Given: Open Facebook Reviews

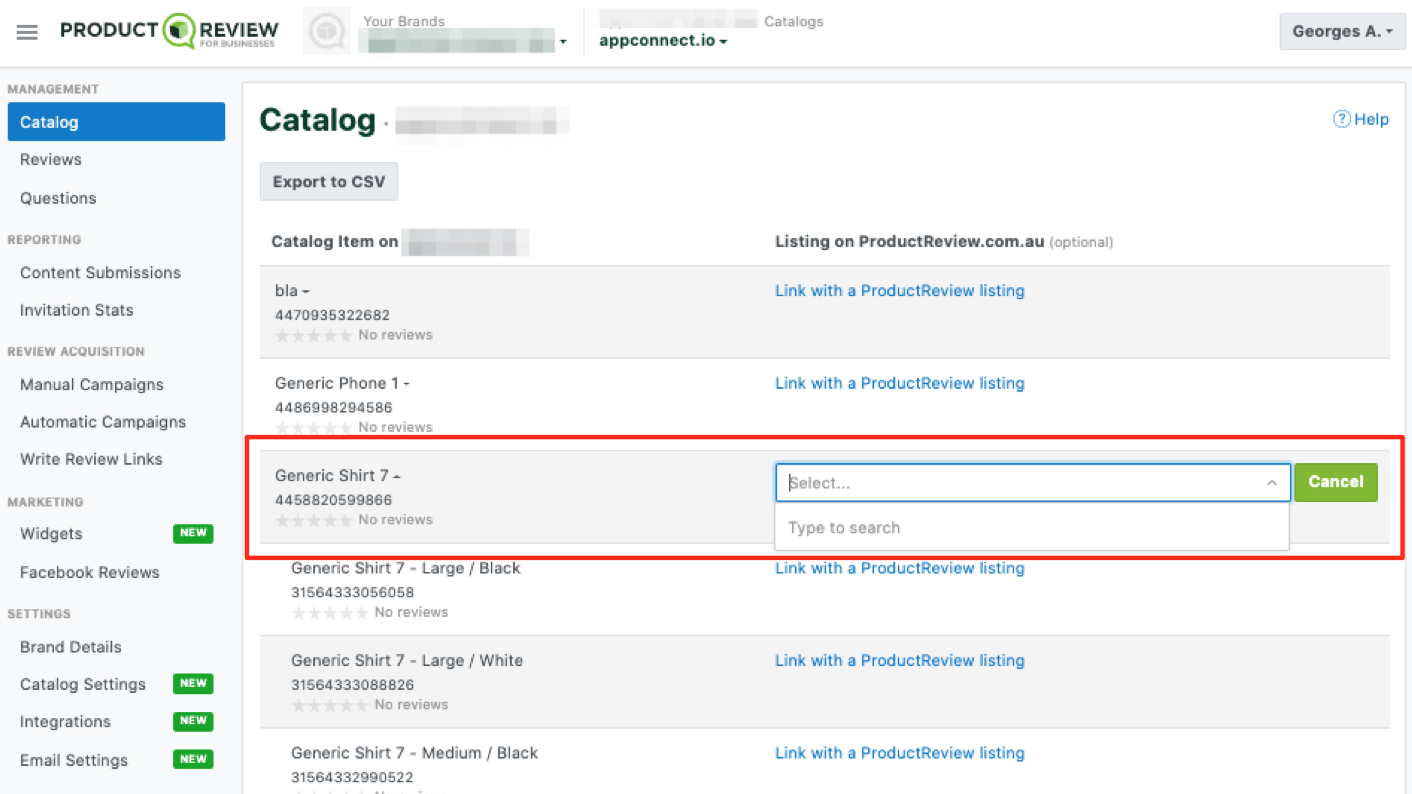Looking at the screenshot, I should (x=89, y=572).
